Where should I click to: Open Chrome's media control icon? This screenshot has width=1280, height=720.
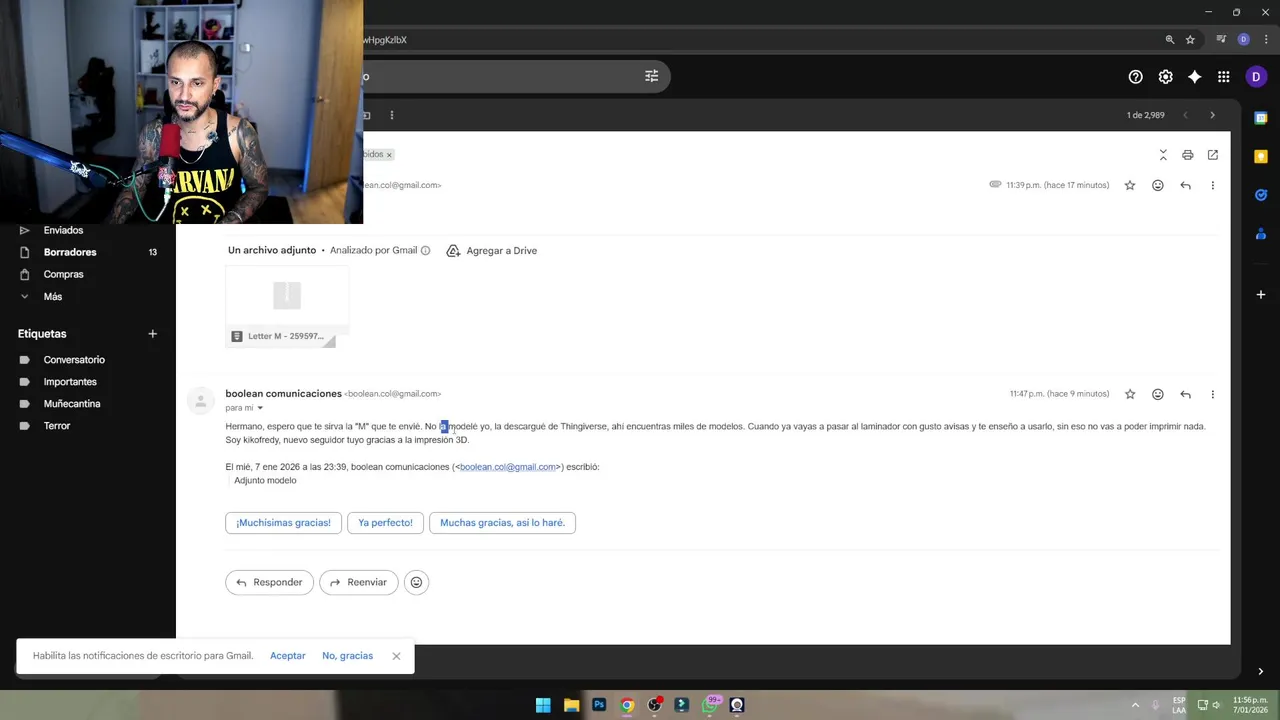[1221, 40]
